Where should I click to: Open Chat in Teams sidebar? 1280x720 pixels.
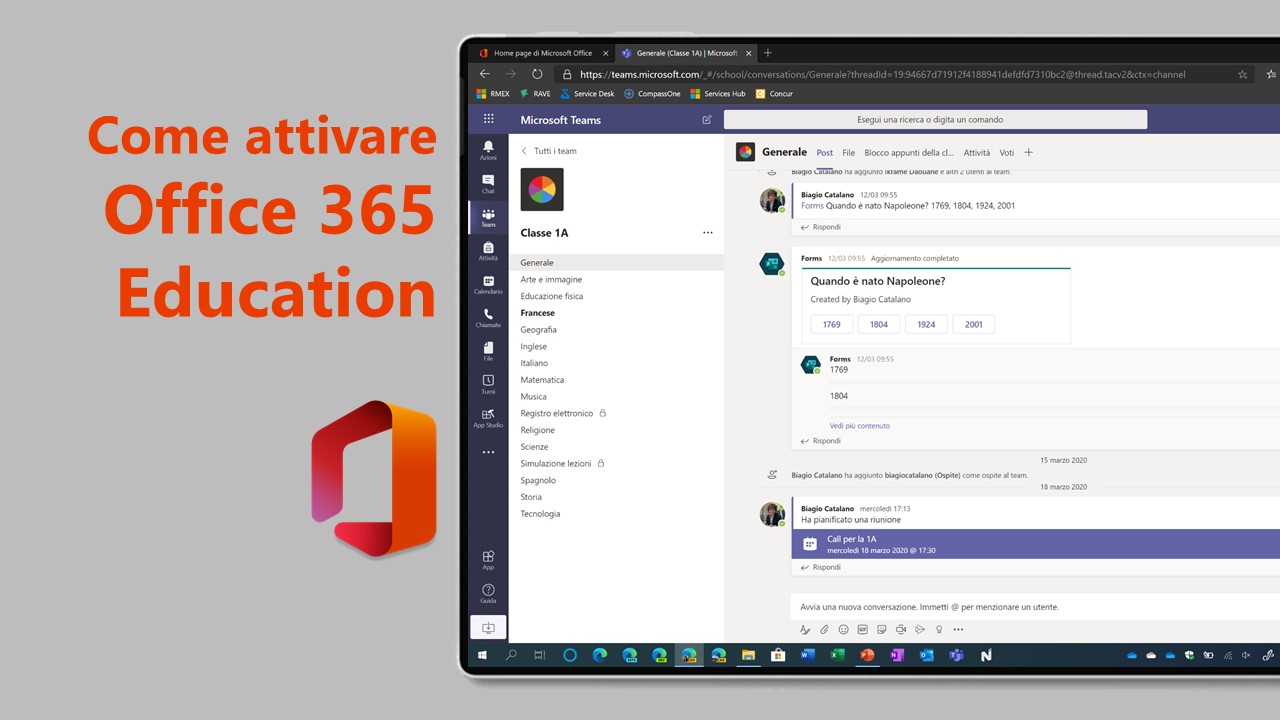(488, 184)
